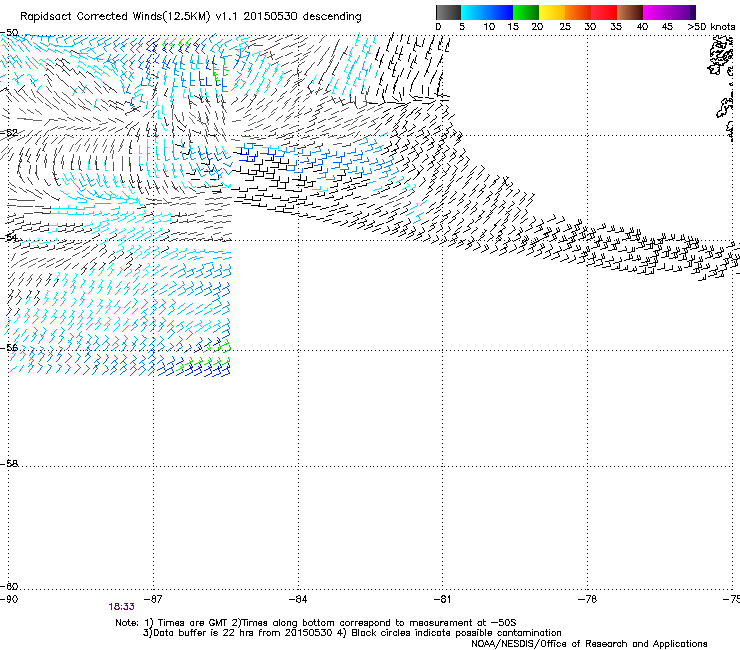This screenshot has height=650, width=740.
Task: Click the note 'Data buffer is 22 hrs' line
Action: (352, 633)
